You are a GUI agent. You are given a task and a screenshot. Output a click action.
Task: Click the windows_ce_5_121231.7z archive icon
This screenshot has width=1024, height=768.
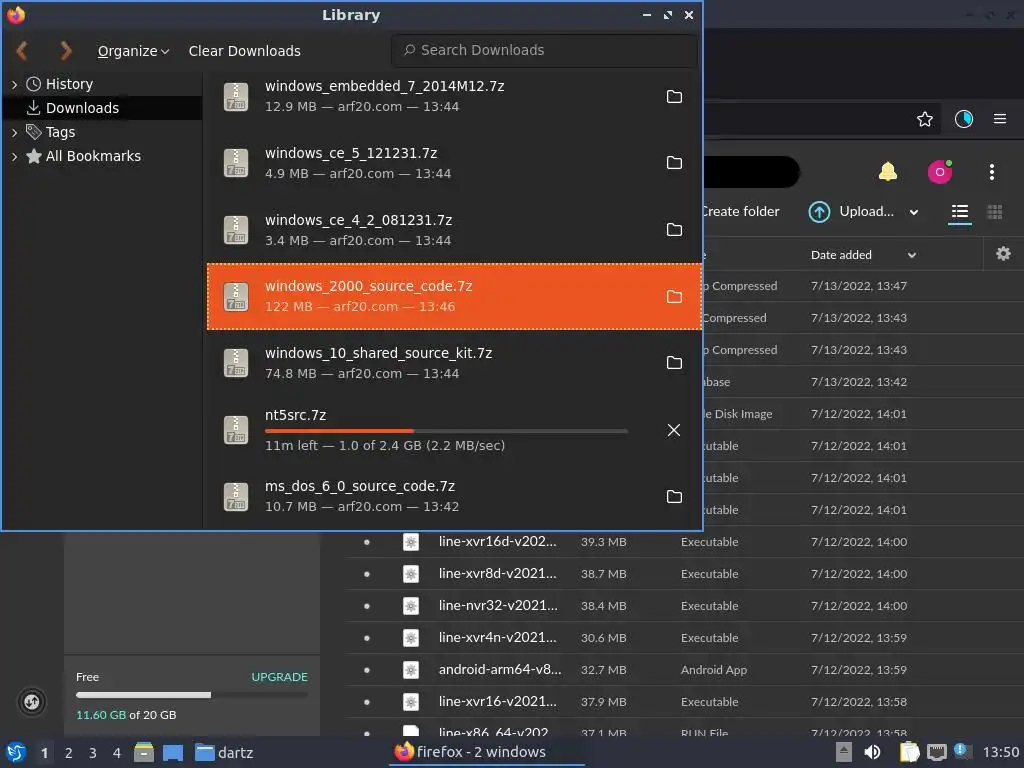coord(236,163)
